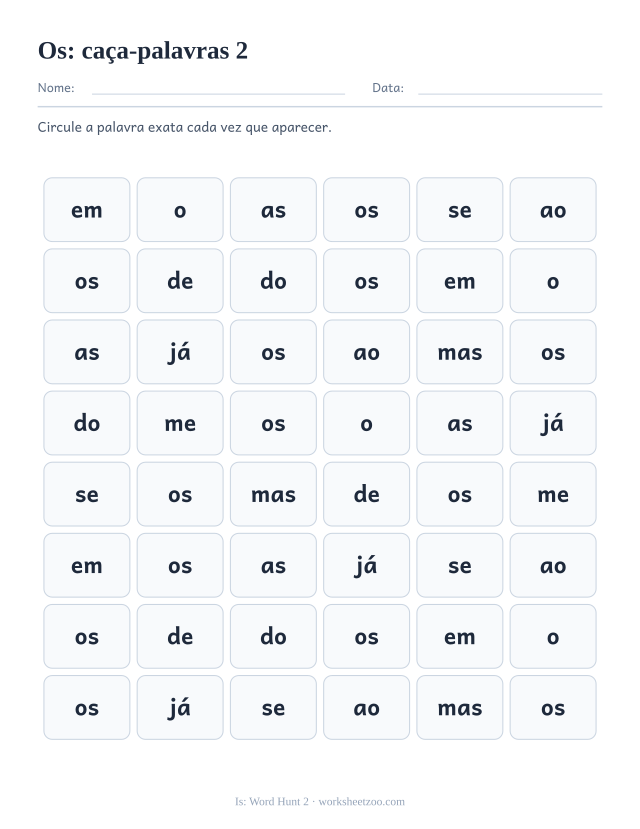Click the 'mas' tile in row five
The image size is (640, 829).
pyautogui.click(x=273, y=494)
